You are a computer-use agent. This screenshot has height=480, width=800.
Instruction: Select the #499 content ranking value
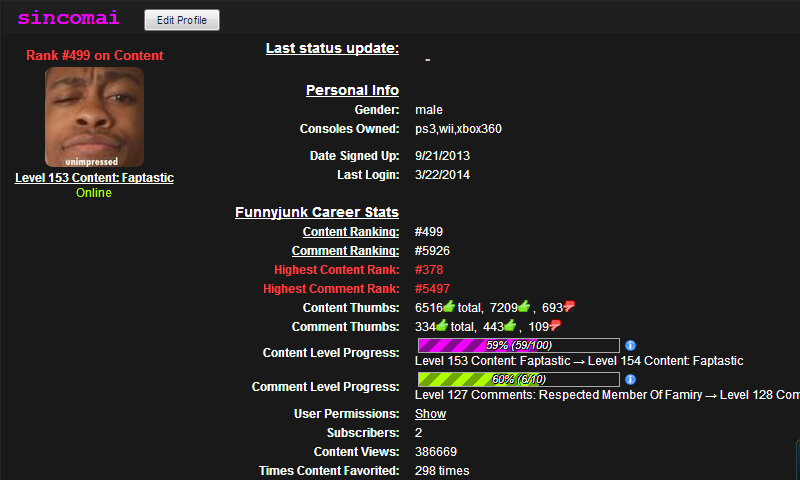(x=429, y=232)
